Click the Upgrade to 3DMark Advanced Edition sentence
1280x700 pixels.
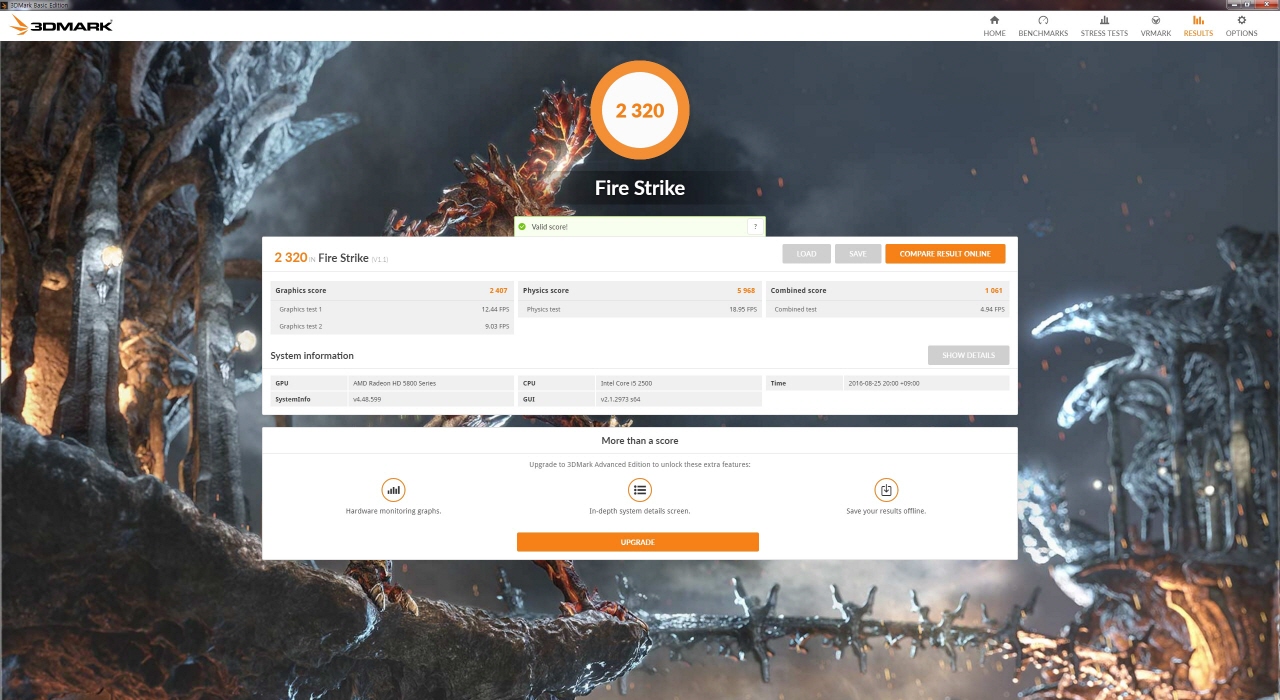coord(640,465)
